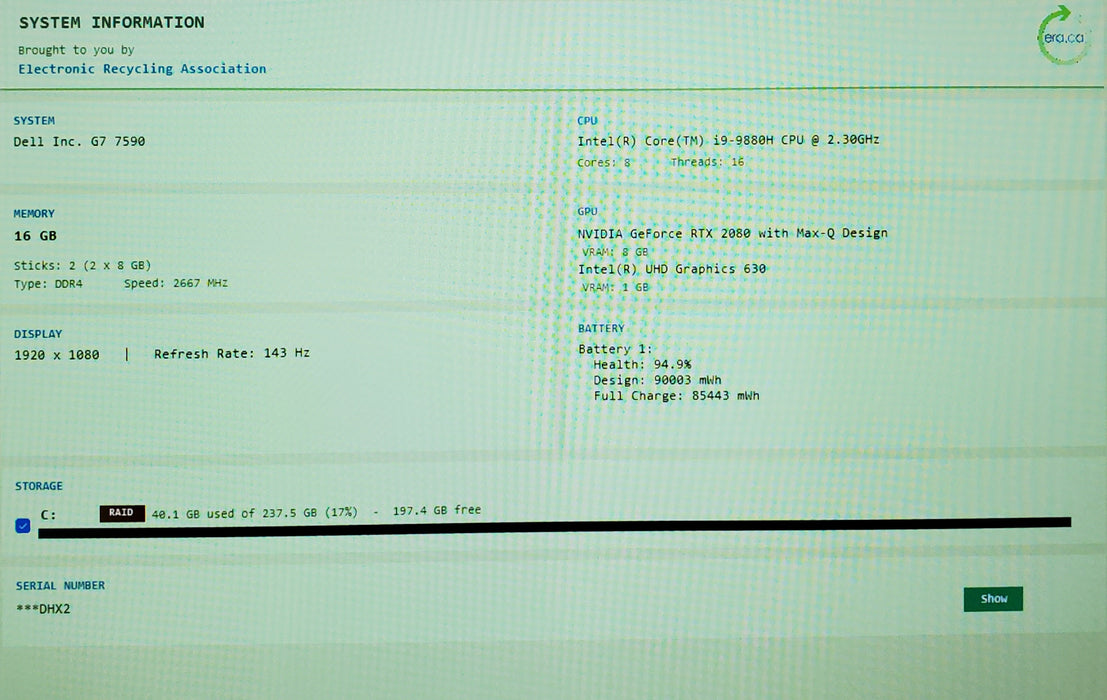Click the 'Threads: 16' text
The height and width of the screenshot is (700, 1107).
(x=707, y=162)
